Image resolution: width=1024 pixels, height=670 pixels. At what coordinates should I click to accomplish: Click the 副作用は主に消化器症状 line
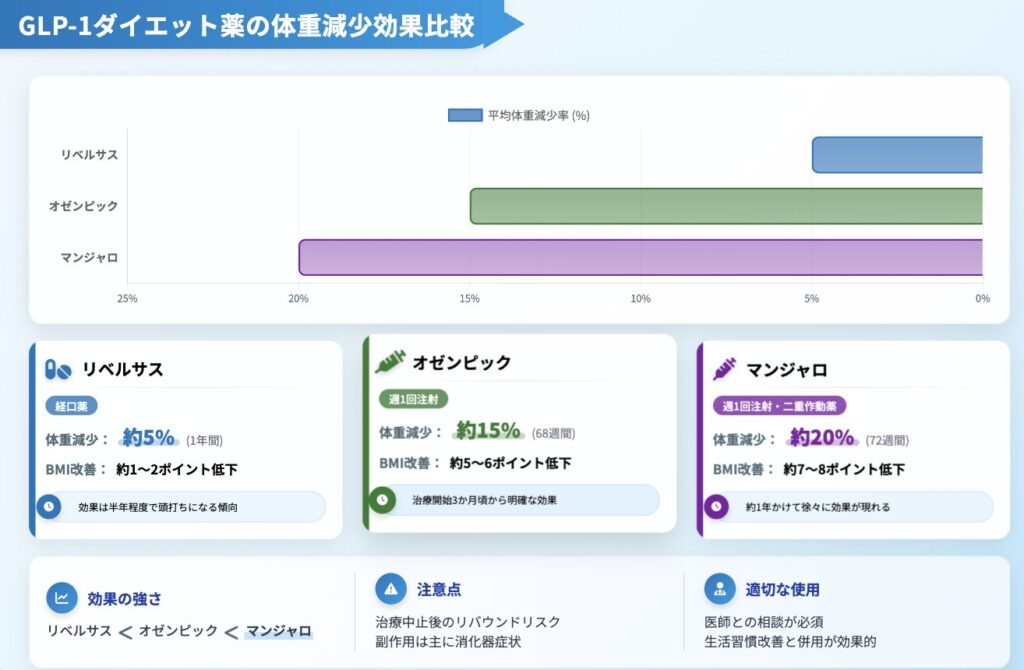click(448, 642)
